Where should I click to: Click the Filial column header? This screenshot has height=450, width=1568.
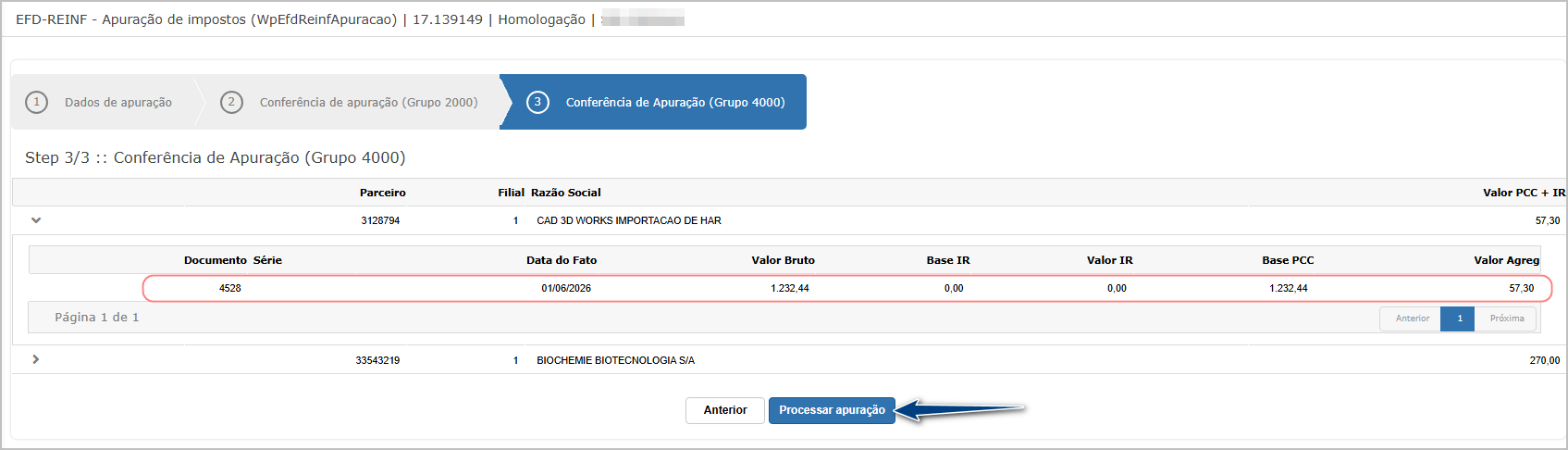pyautogui.click(x=511, y=193)
